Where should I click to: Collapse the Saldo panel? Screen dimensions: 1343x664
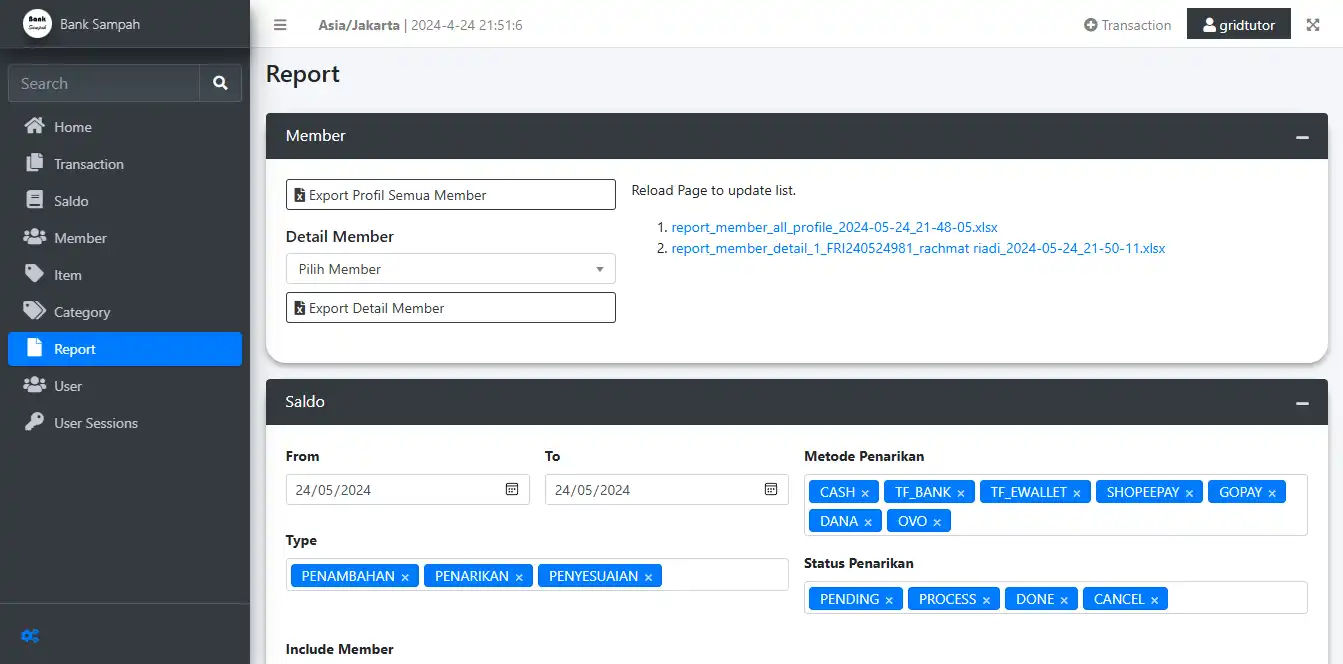(x=1302, y=403)
